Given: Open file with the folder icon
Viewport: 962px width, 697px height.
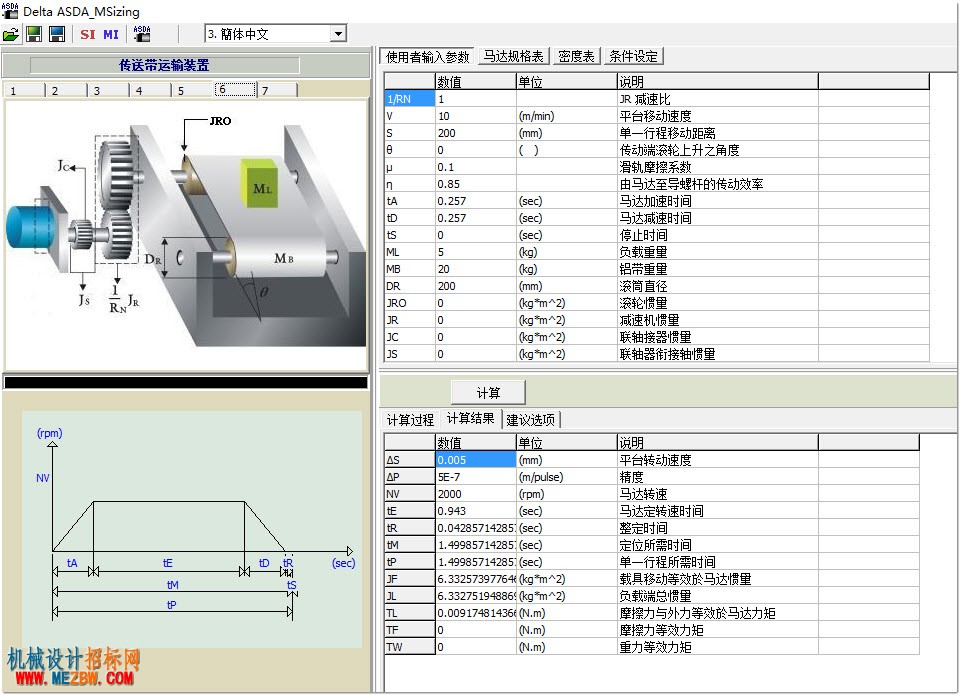Looking at the screenshot, I should 11,34.
